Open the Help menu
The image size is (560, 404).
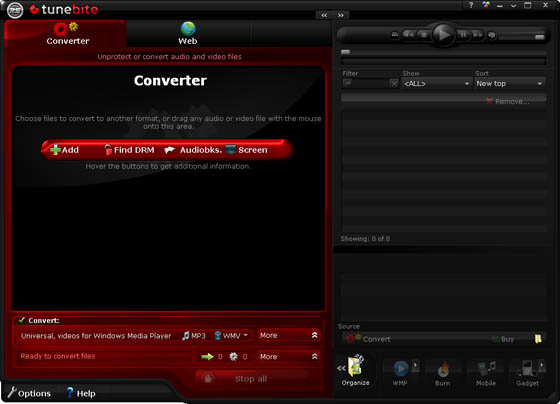tap(81, 393)
